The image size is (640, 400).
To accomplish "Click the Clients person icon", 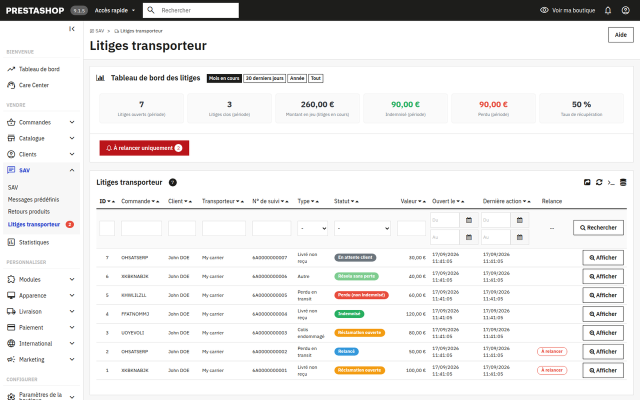I will (11, 154).
